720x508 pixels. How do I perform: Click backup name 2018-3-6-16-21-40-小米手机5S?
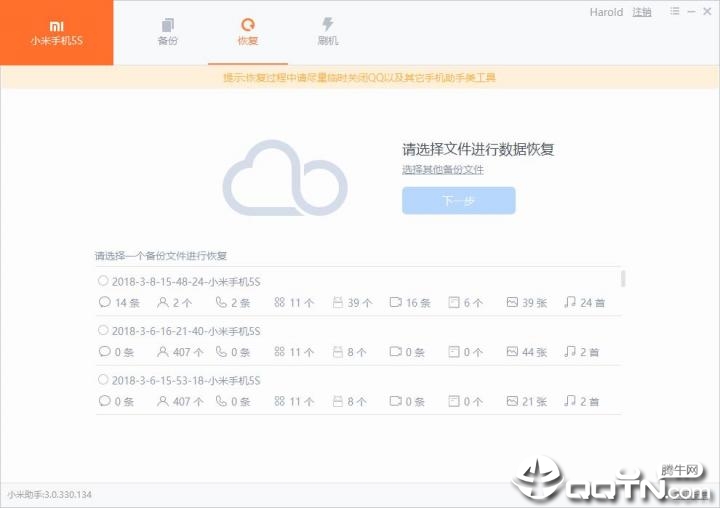tap(186, 331)
